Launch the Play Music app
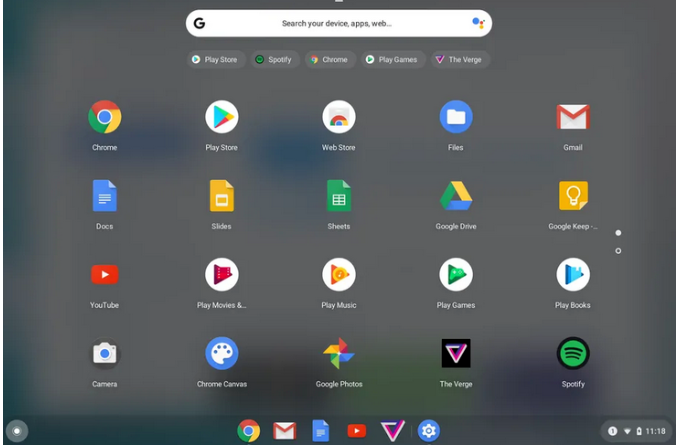 pyautogui.click(x=339, y=274)
